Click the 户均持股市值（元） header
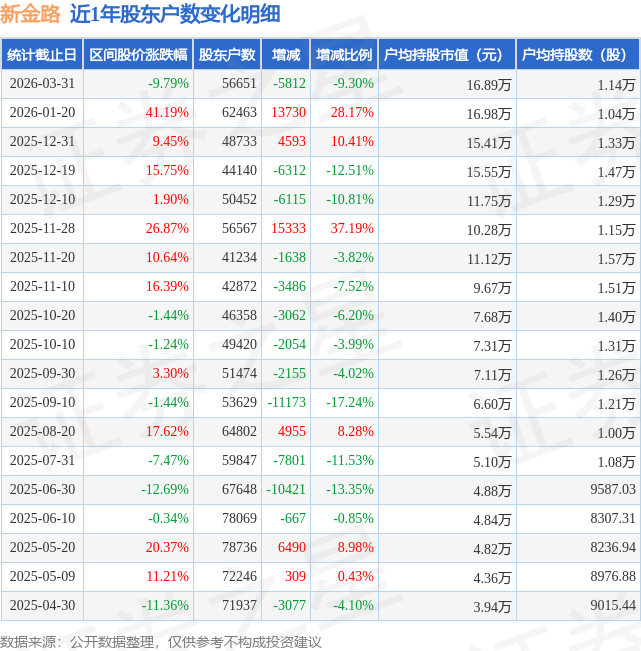 pos(447,54)
